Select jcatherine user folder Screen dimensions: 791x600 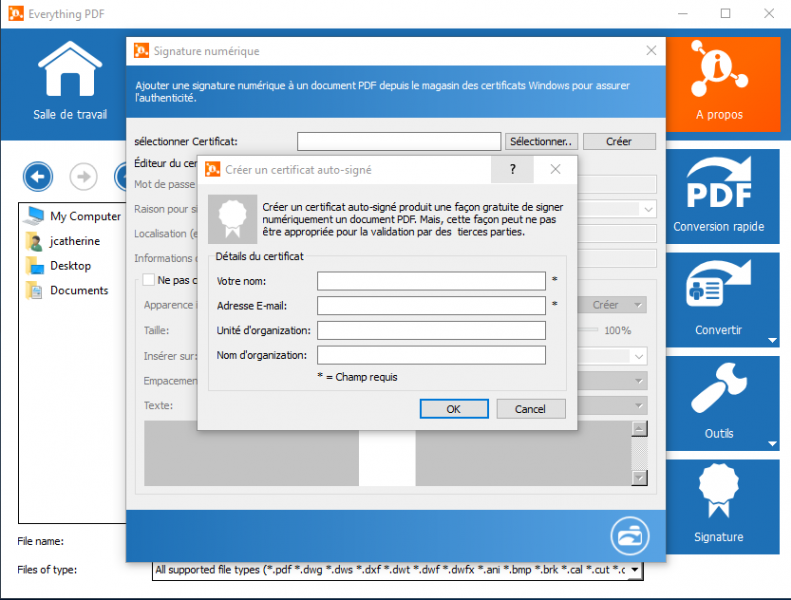pos(63,241)
